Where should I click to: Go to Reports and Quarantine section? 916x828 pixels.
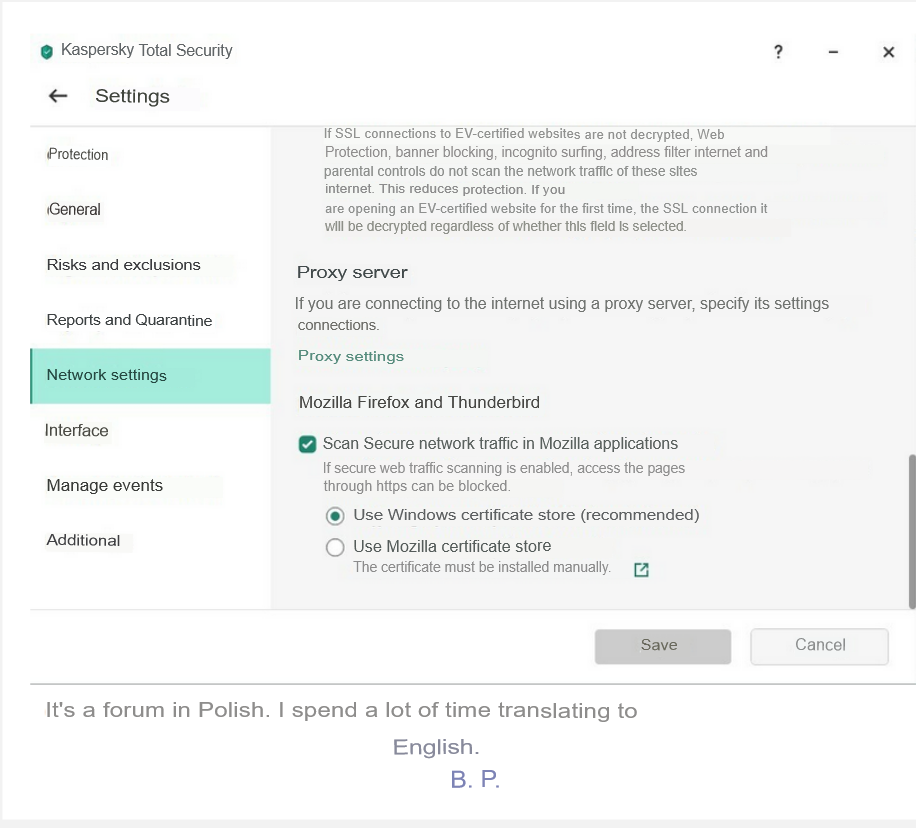point(129,320)
